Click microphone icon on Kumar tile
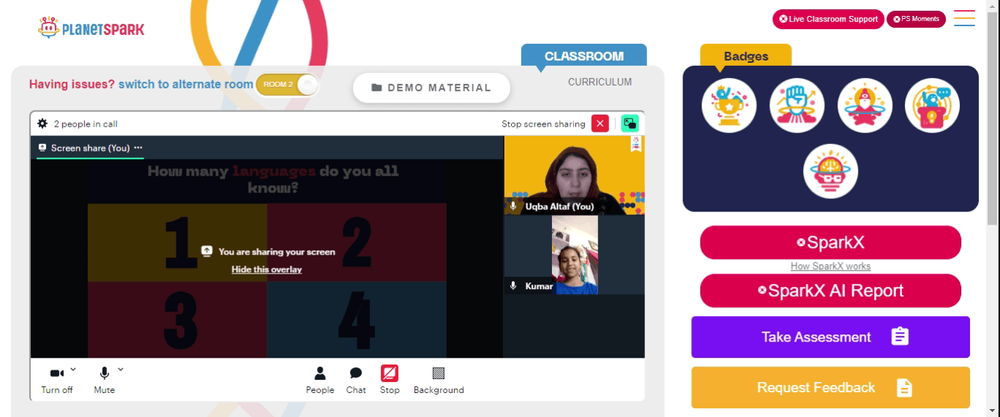The image size is (1000, 417). click(x=513, y=286)
